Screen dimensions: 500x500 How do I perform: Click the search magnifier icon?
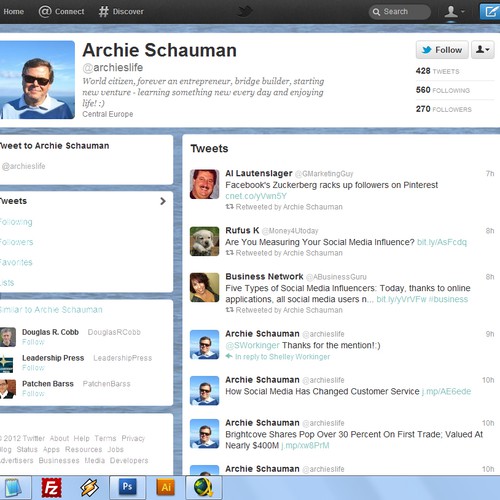point(376,12)
